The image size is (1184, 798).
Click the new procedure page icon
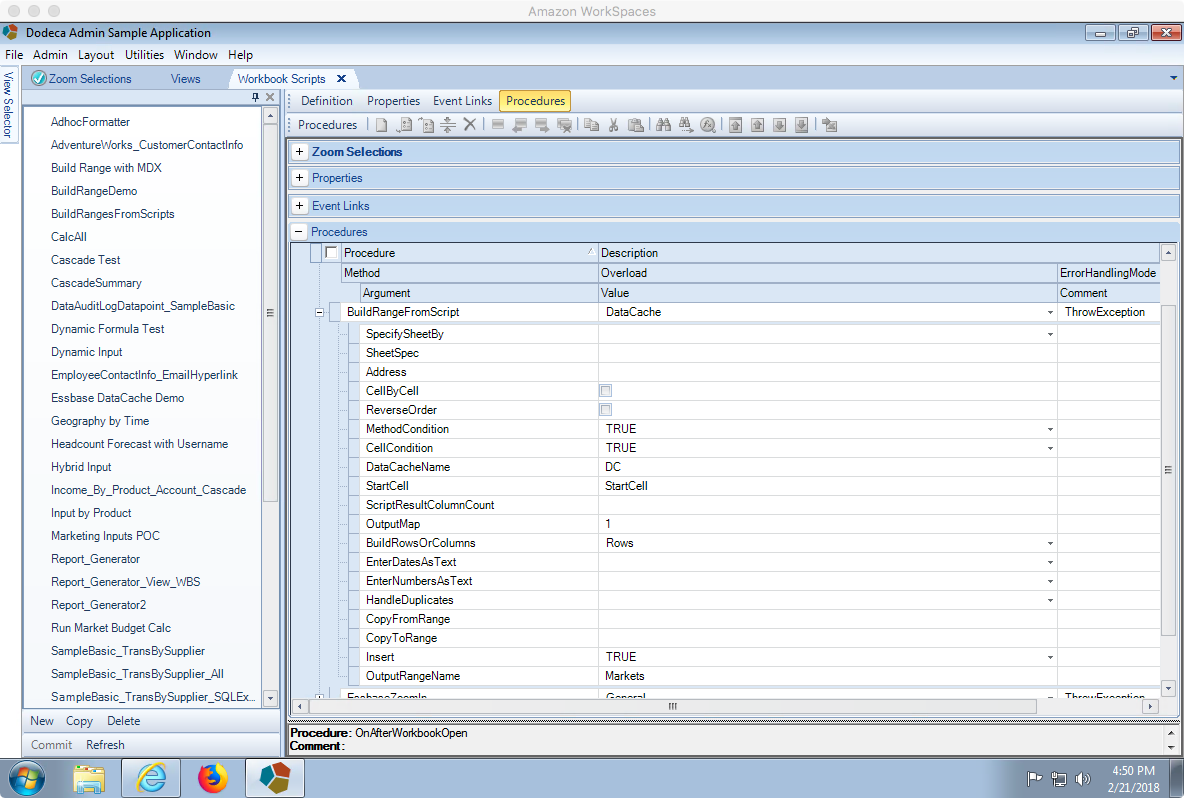click(382, 125)
